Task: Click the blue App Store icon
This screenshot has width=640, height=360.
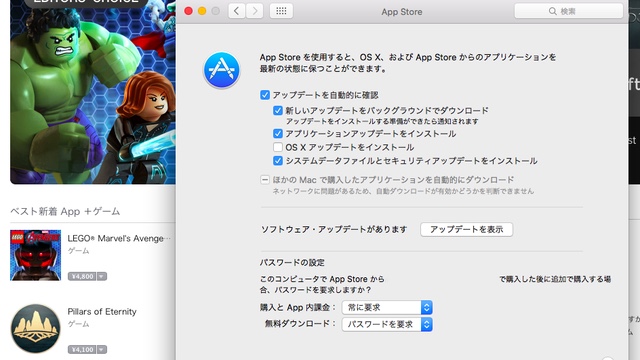Action: 221,70
